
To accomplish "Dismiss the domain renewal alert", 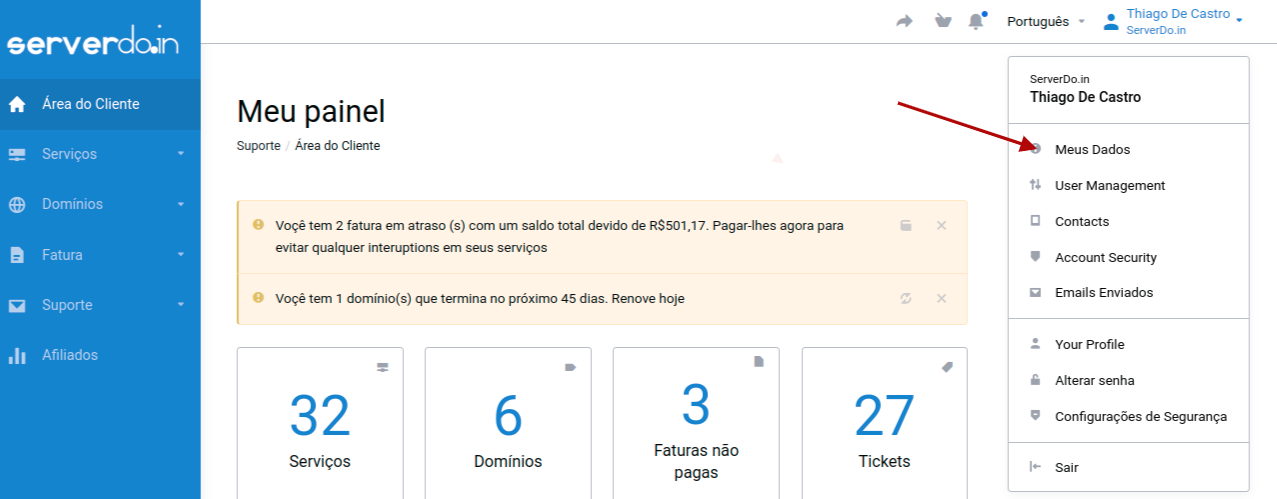I will pyautogui.click(x=941, y=298).
